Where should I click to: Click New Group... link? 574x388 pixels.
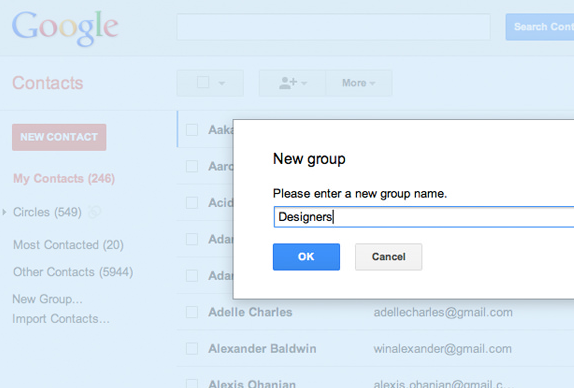[x=48, y=299]
